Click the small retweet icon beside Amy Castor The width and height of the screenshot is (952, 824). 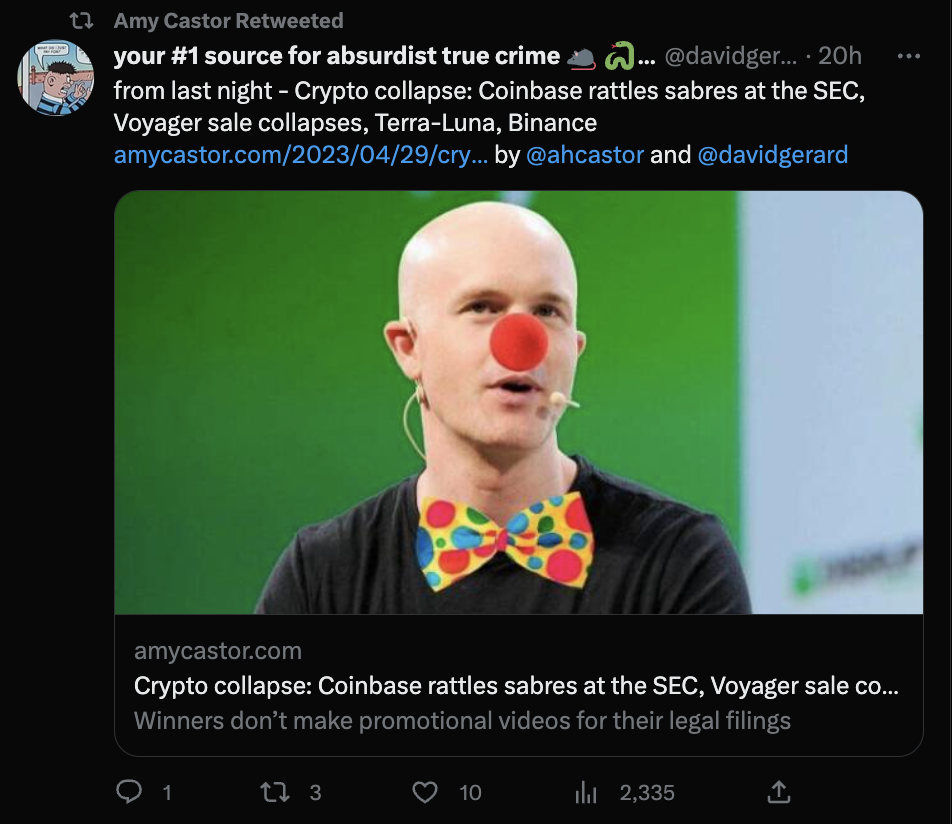(x=86, y=20)
